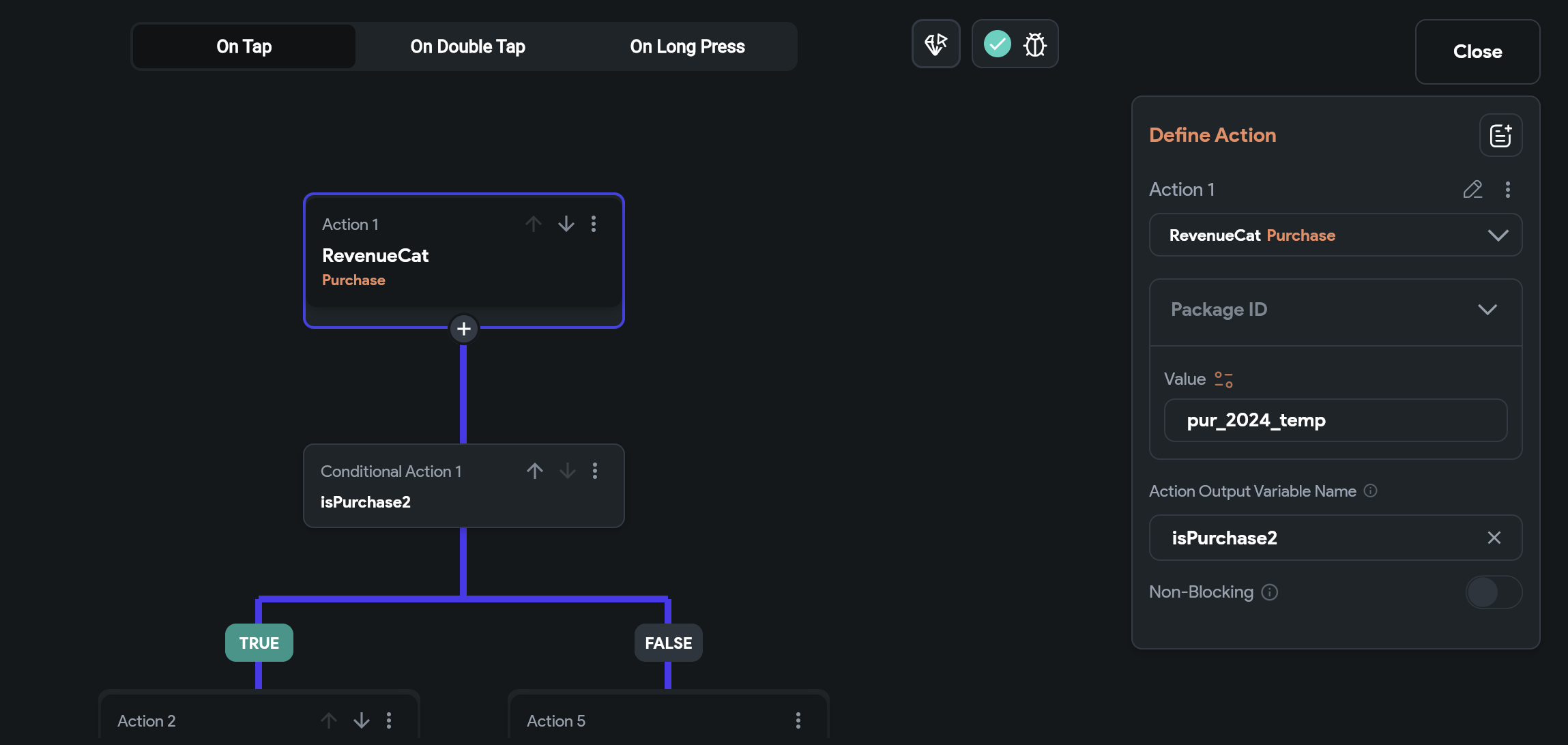This screenshot has height=745, width=1568.
Task: Click move up arrow on Action 1 card
Action: coord(534,224)
